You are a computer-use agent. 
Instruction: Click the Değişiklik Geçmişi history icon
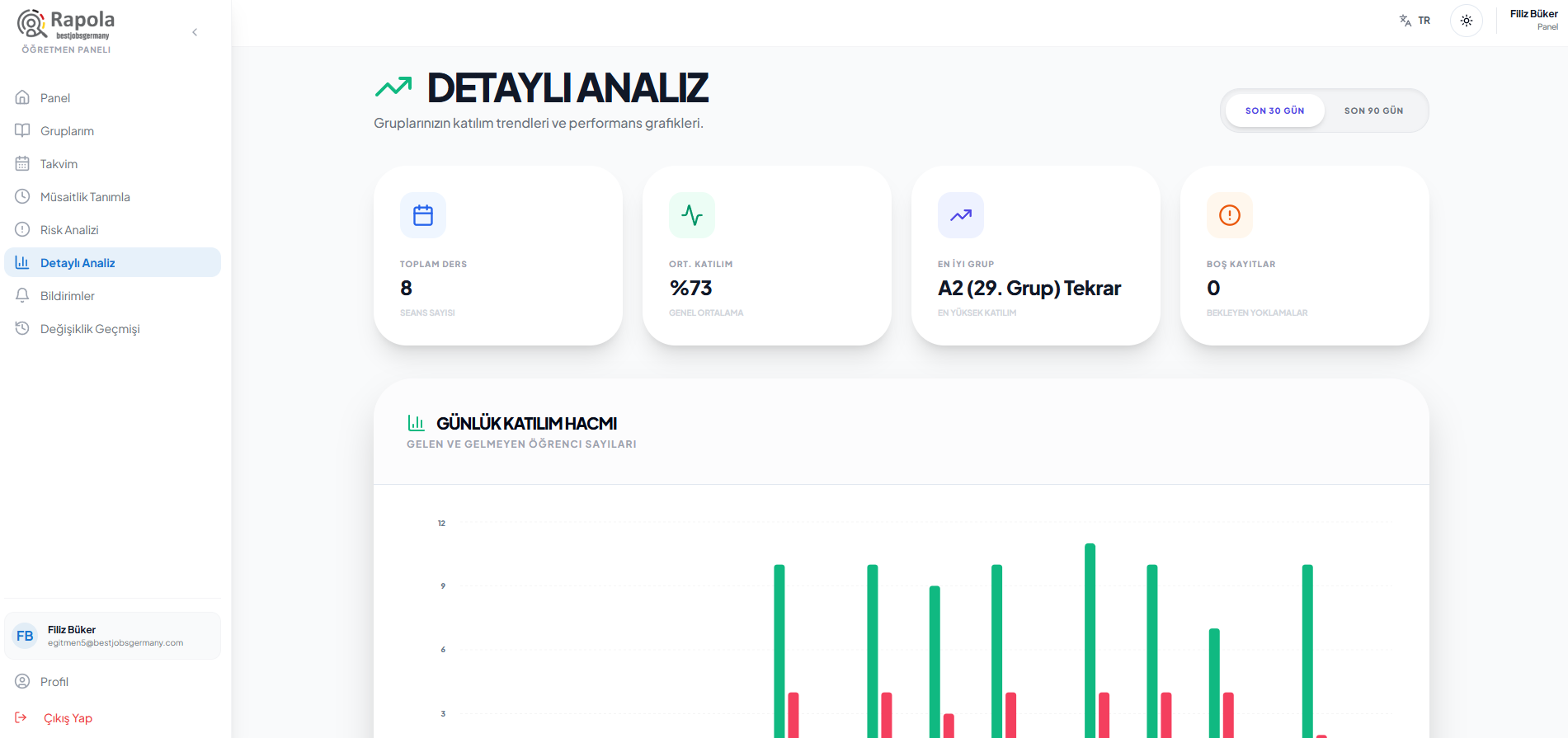22,328
